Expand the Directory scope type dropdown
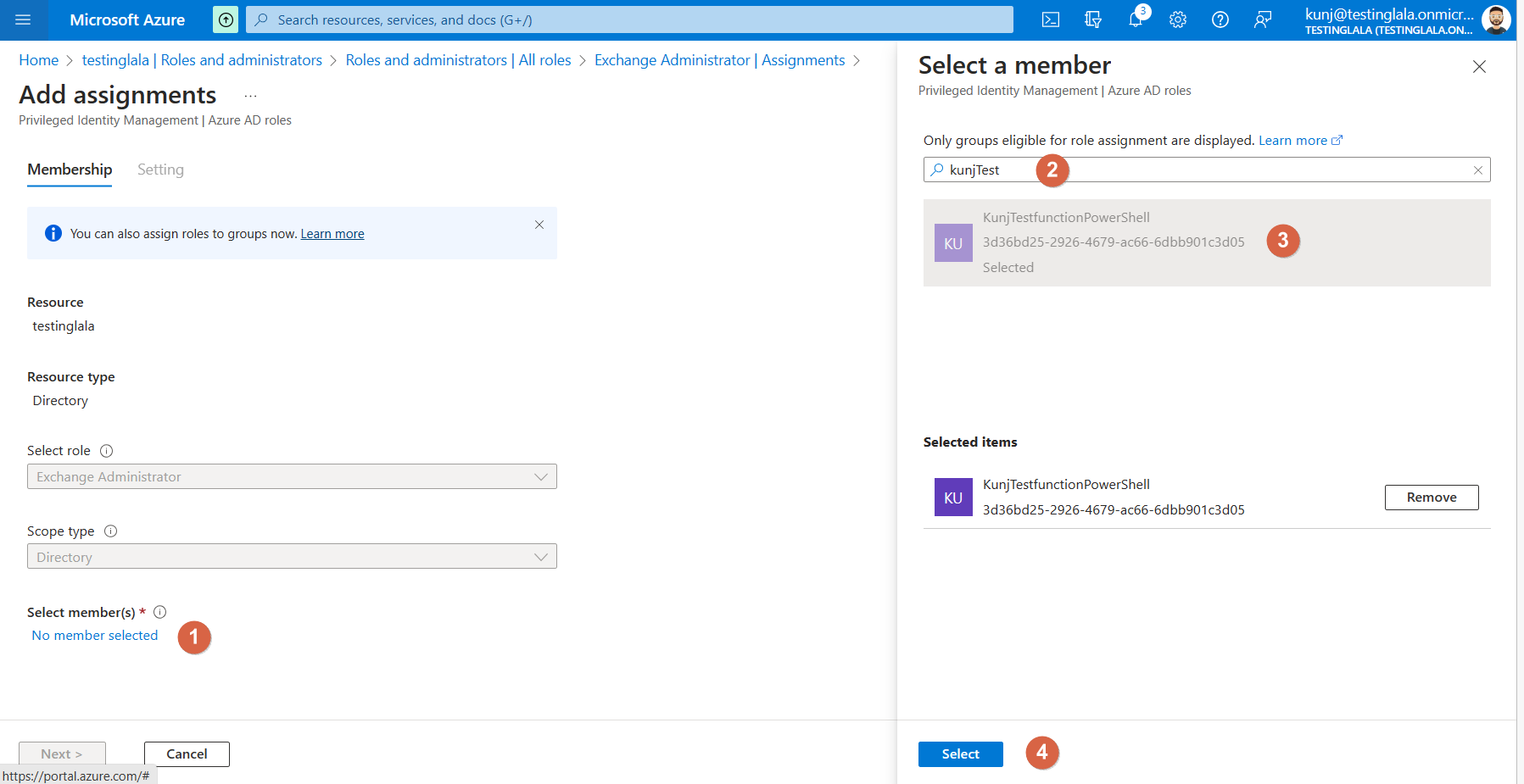 coord(292,557)
